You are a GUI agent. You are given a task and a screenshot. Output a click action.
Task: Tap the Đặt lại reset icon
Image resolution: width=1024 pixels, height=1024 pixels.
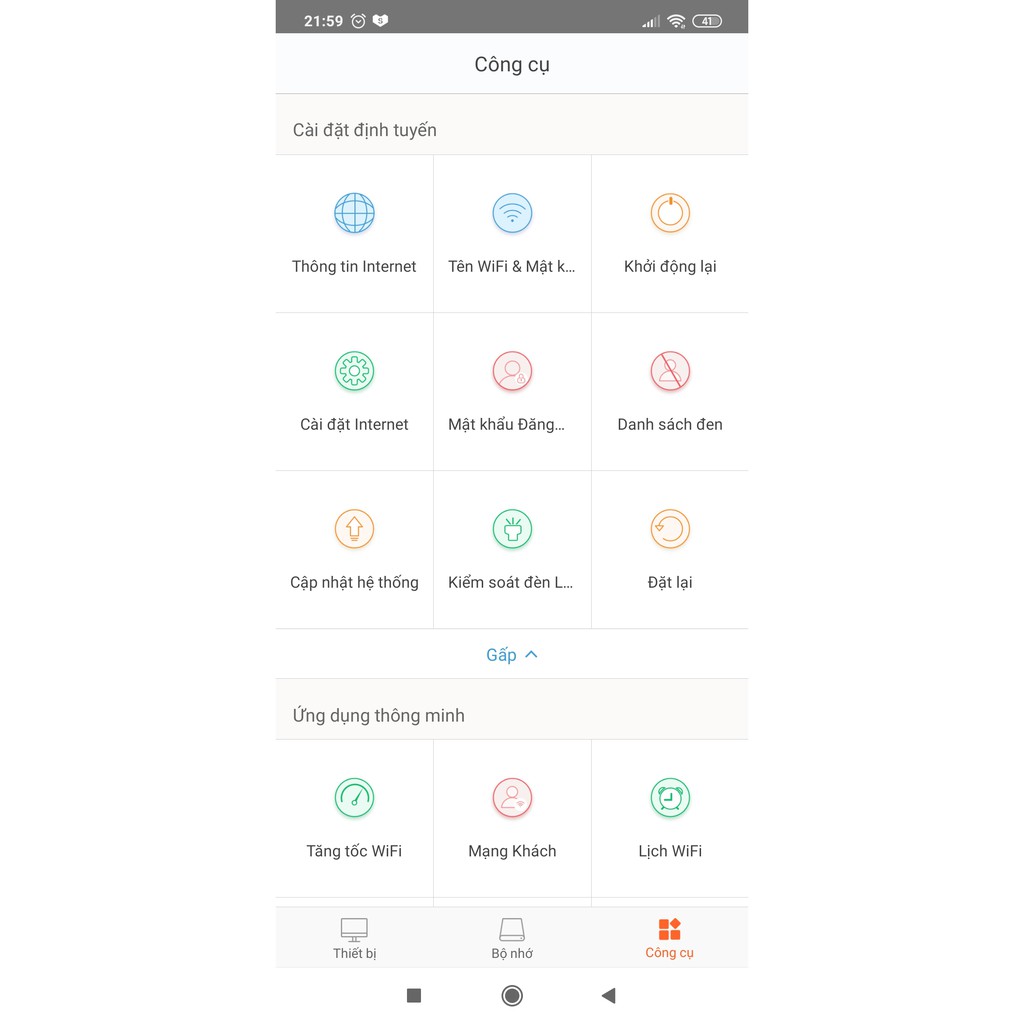[x=670, y=529]
